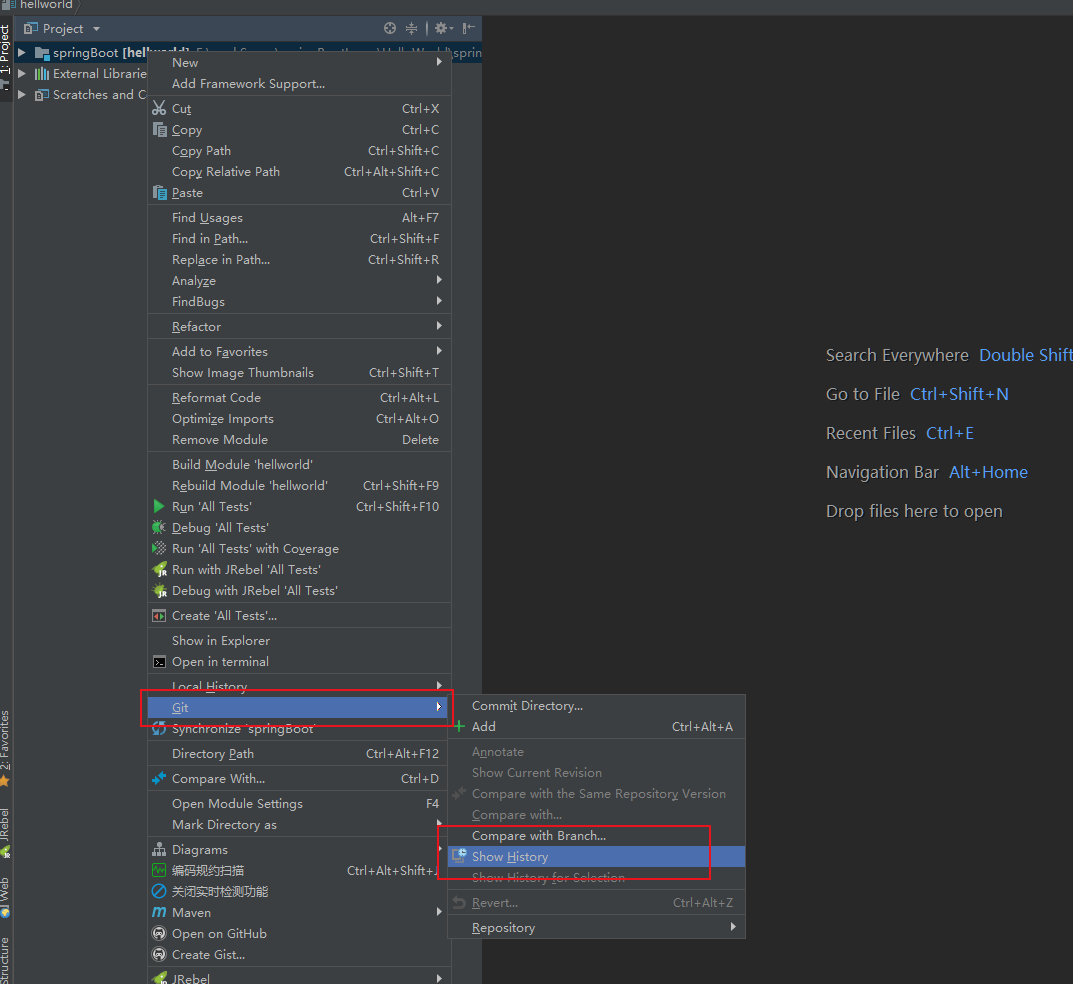
Task: Click the Maven 'm' icon
Action: pyautogui.click(x=159, y=912)
